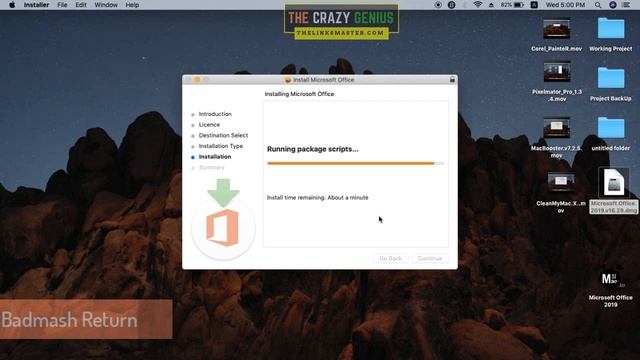Click 'Running package scripts...' status text

(313, 149)
